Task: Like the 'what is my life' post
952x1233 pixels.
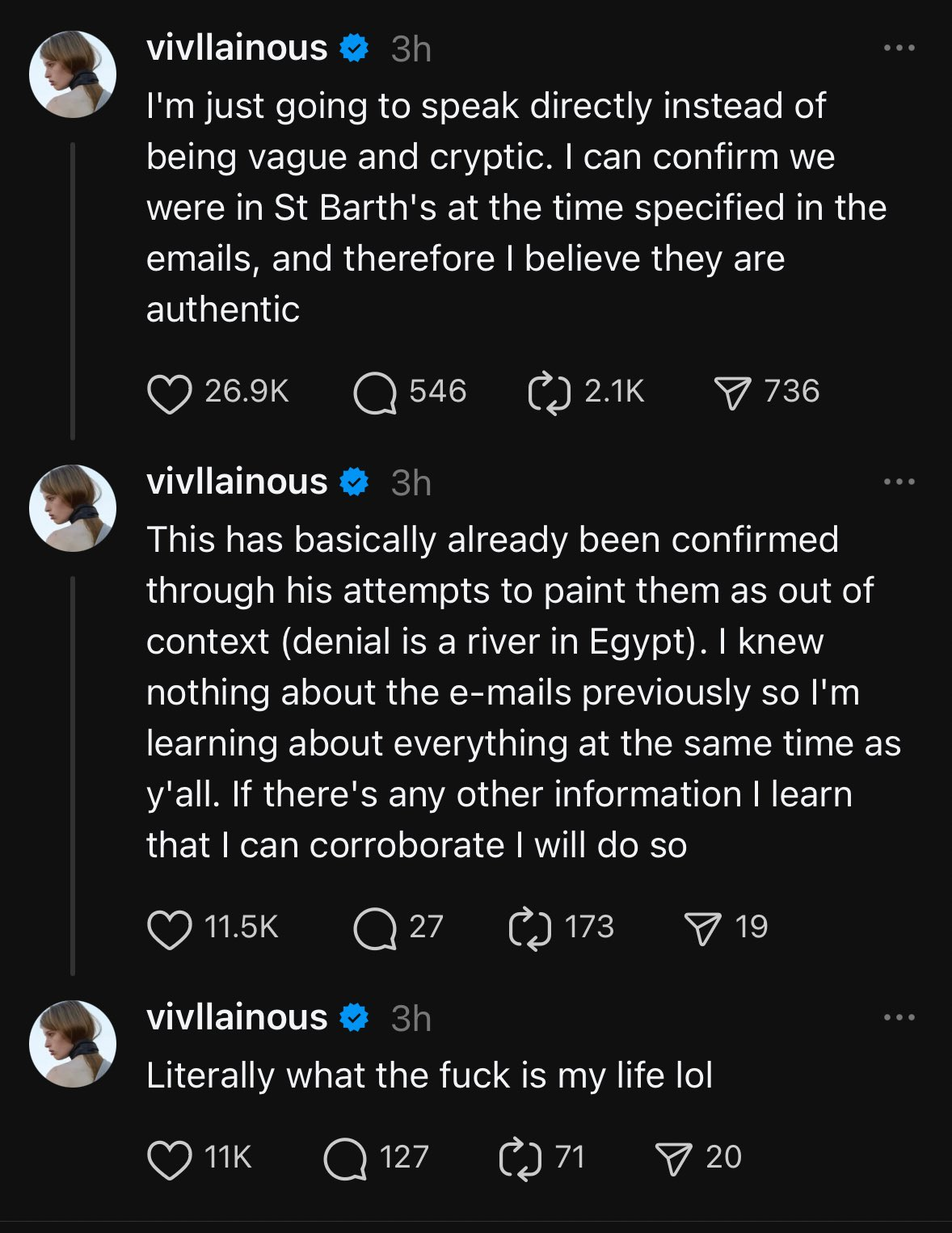Action: pos(170,1159)
